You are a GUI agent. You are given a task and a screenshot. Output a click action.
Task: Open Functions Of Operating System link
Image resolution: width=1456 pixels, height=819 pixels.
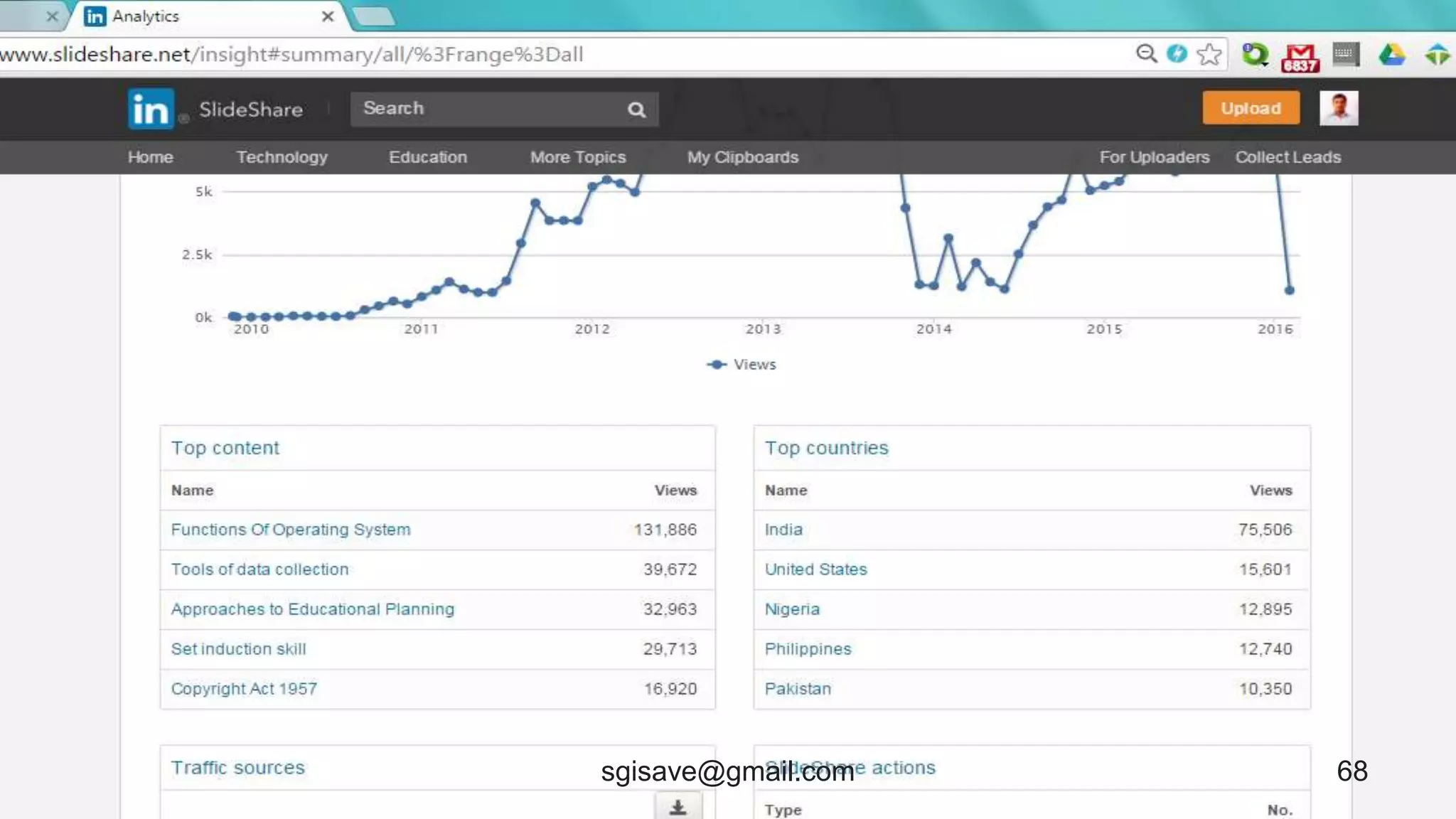[290, 530]
